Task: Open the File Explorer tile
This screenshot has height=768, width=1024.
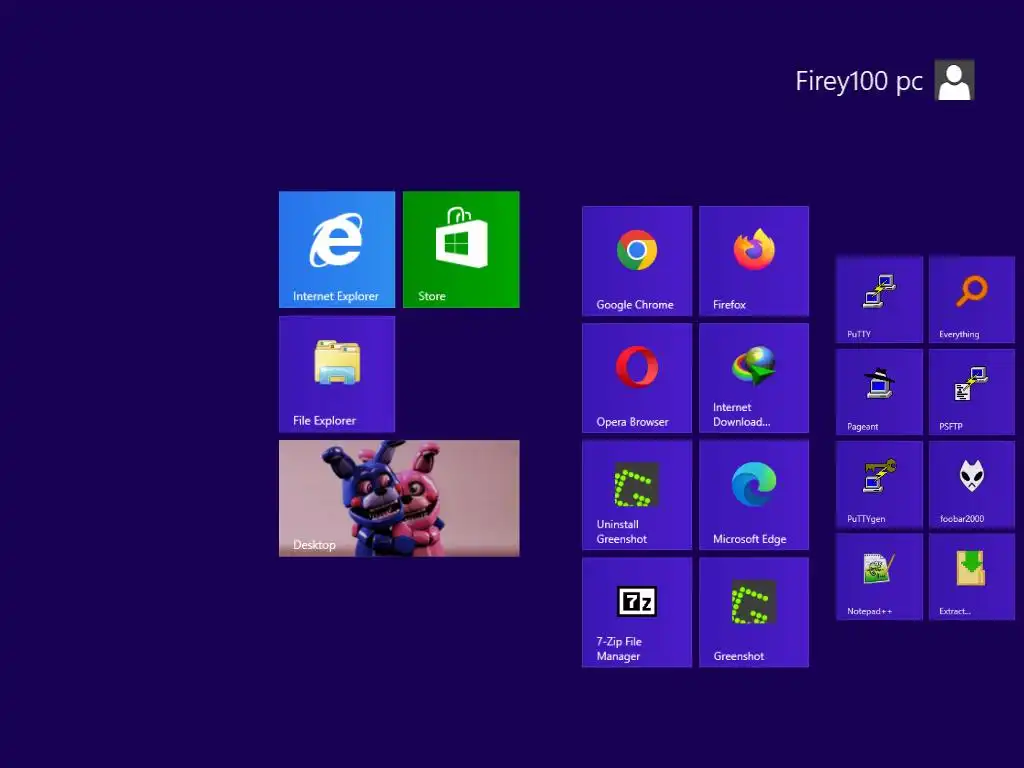Action: pyautogui.click(x=336, y=374)
